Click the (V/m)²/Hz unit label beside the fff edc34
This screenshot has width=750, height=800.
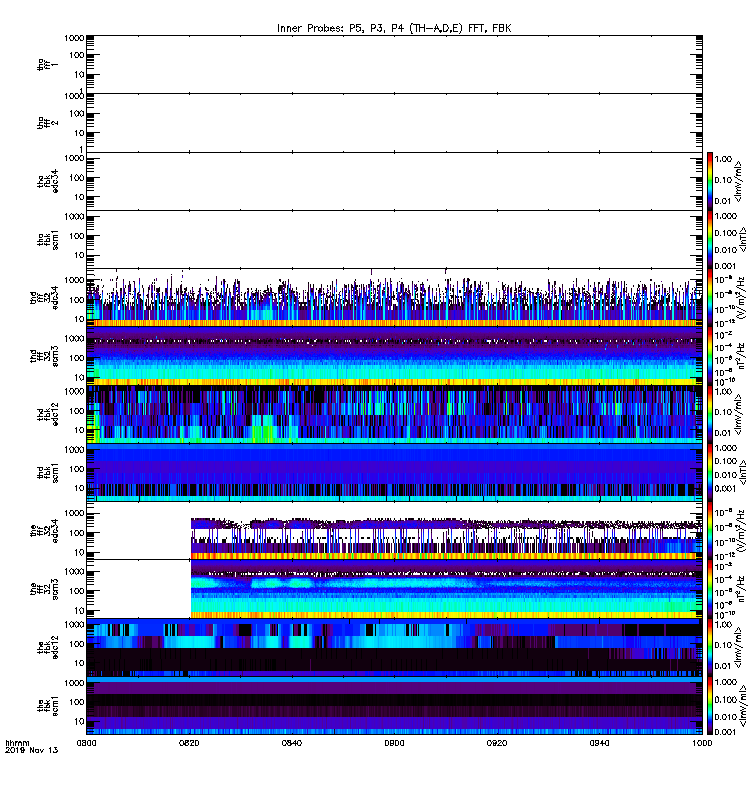pyautogui.click(x=741, y=531)
